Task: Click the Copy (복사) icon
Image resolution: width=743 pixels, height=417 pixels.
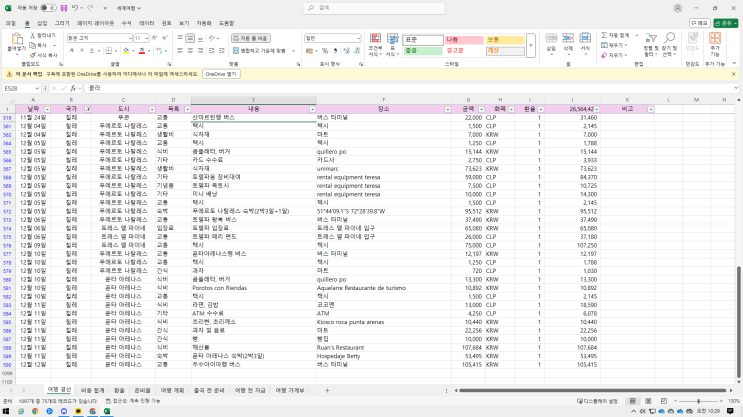Action: [33, 45]
